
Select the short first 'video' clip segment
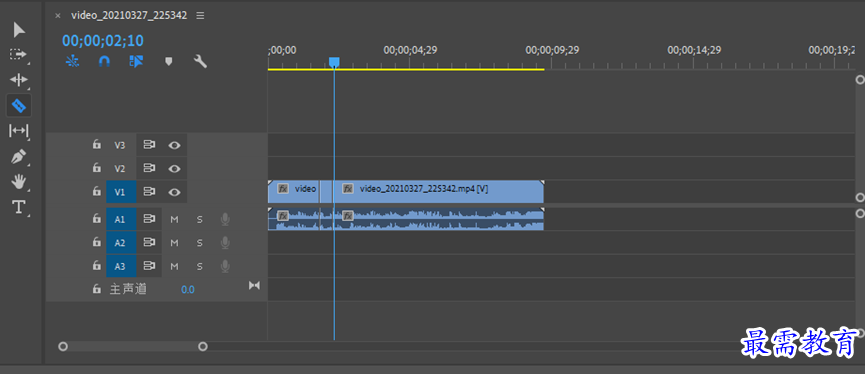tap(293, 191)
